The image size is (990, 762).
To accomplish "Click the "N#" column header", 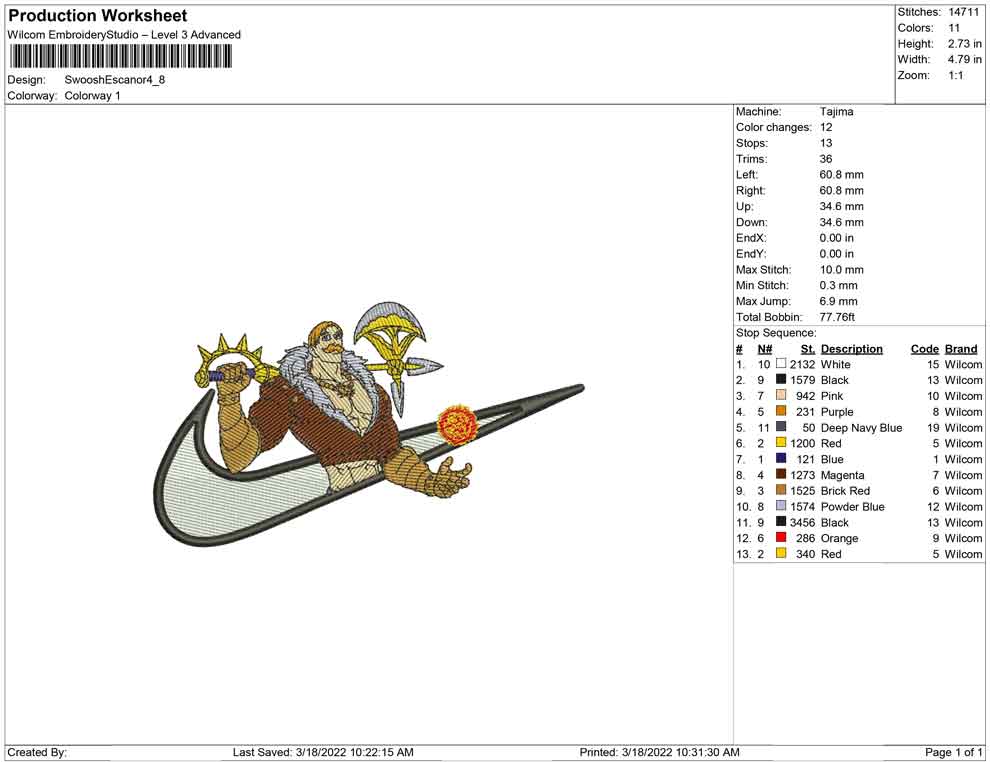I will tap(765, 349).
